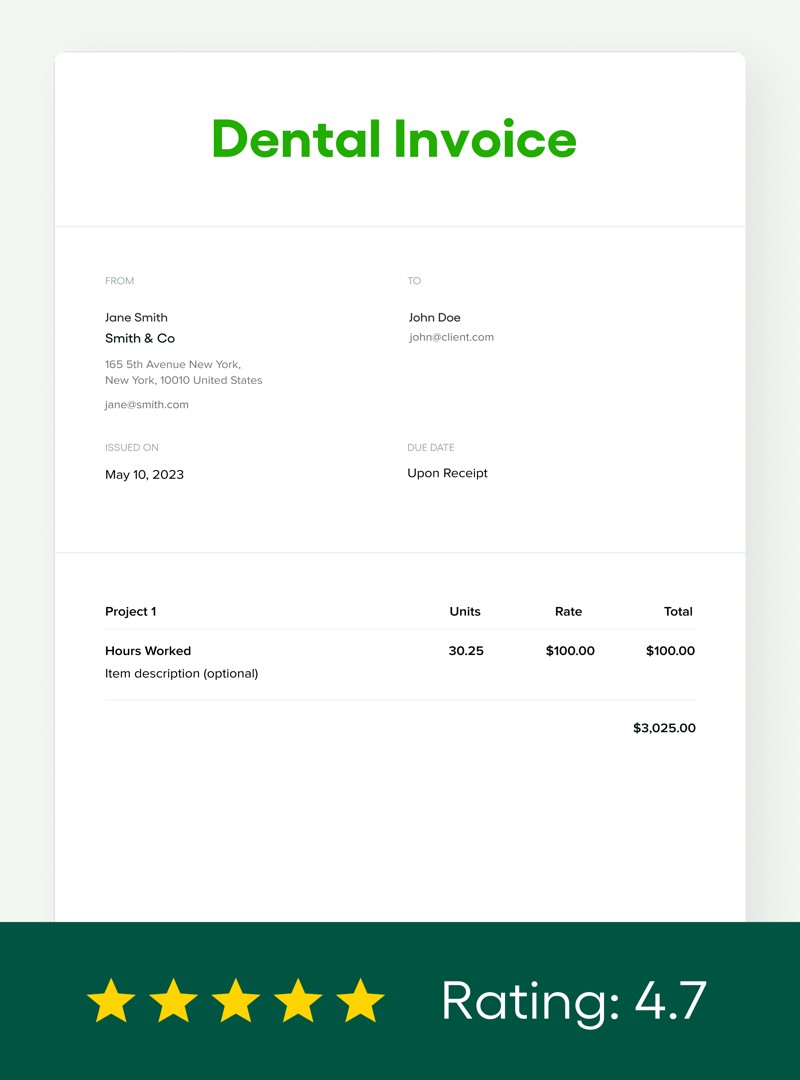The image size is (800, 1080).
Task: Click the Upon Receipt value
Action: click(447, 473)
